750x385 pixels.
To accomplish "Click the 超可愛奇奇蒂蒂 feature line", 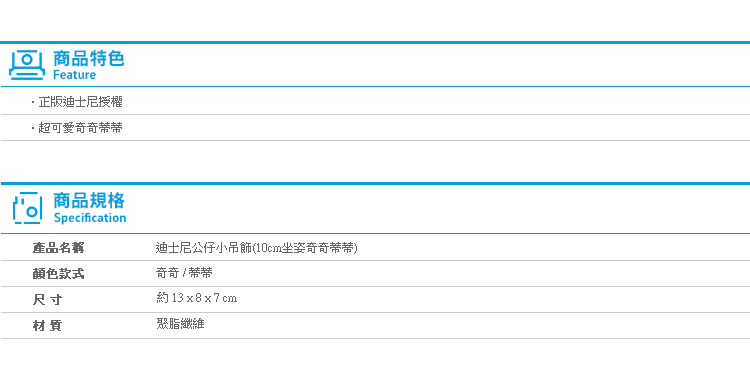I will click(x=80, y=128).
